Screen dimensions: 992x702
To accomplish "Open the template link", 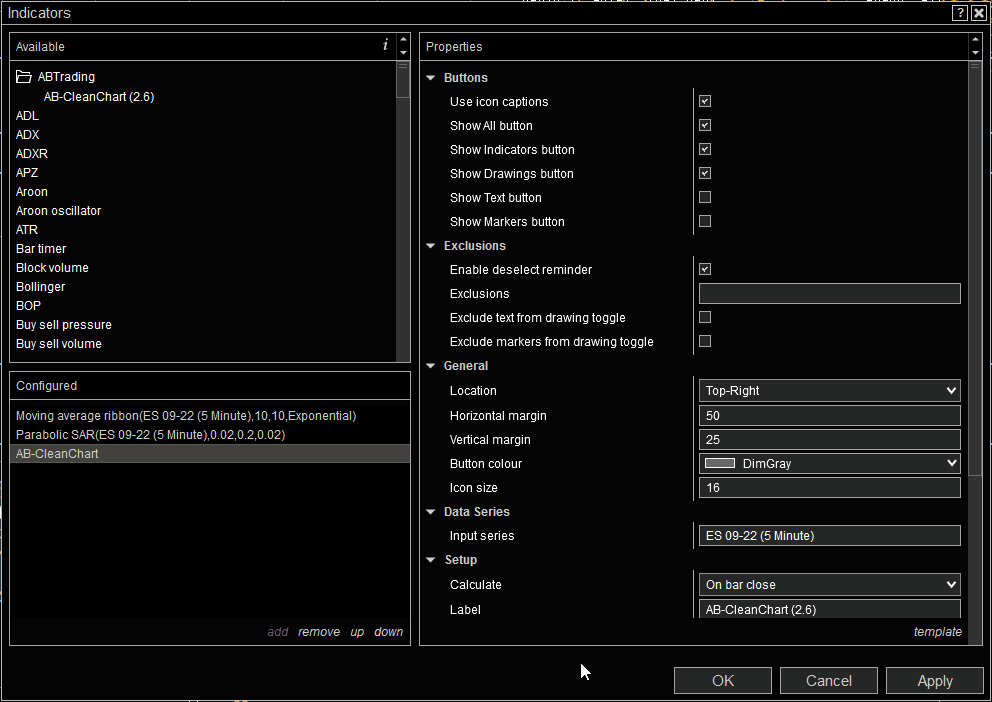I will pyautogui.click(x=937, y=631).
